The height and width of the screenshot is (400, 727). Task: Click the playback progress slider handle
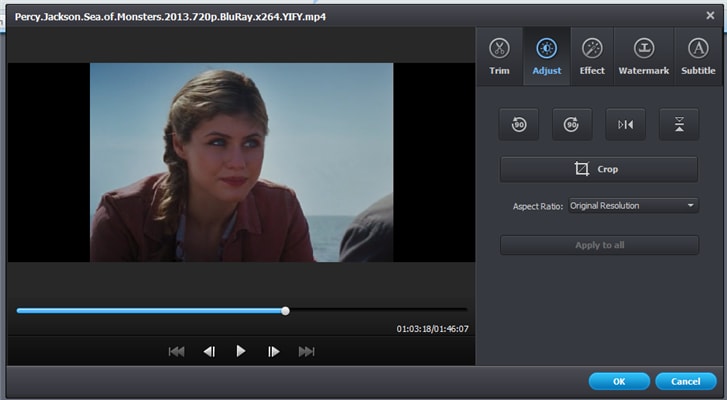click(286, 311)
